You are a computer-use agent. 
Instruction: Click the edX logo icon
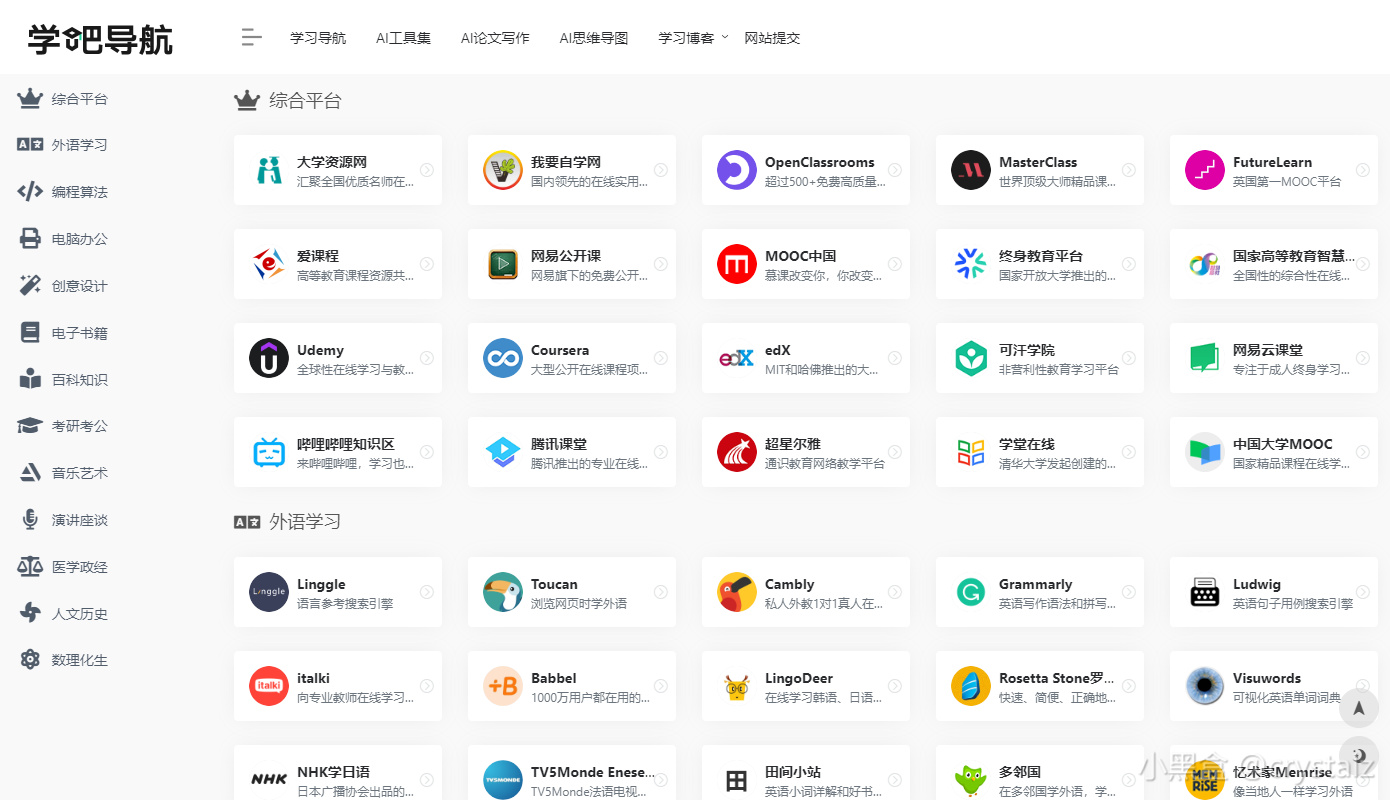click(x=736, y=358)
